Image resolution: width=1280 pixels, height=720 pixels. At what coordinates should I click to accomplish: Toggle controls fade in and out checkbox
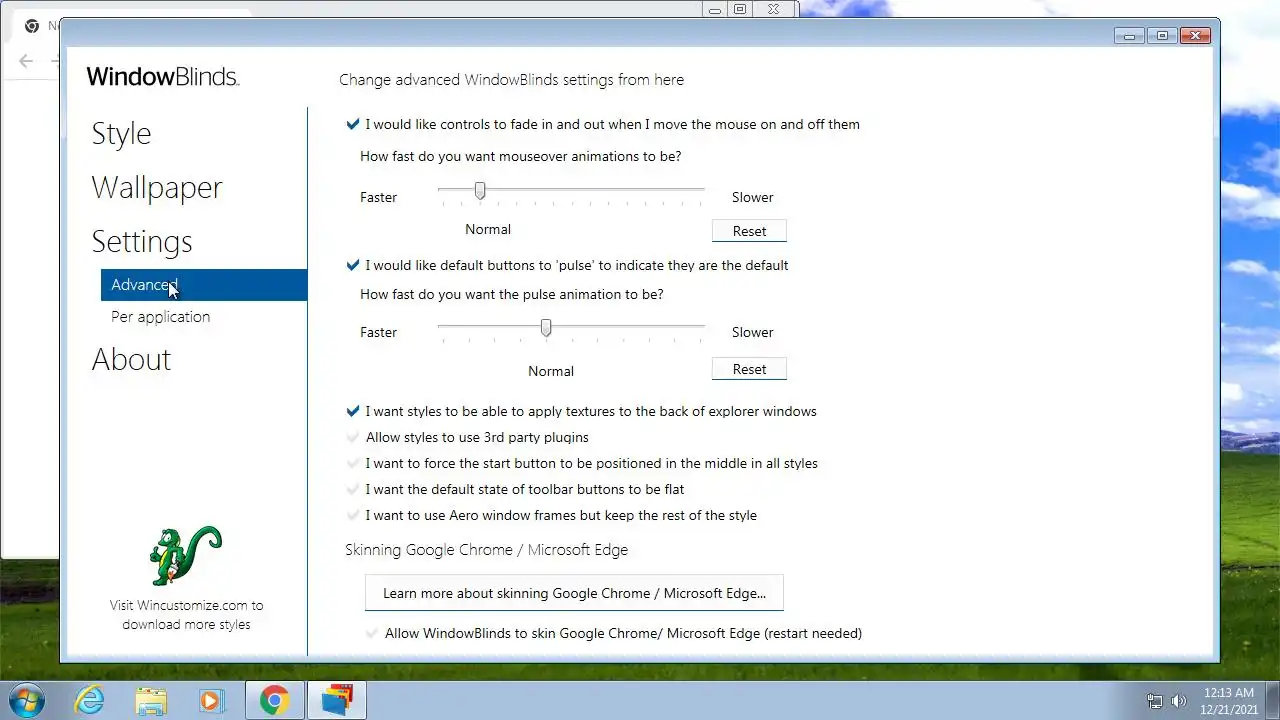coord(352,124)
